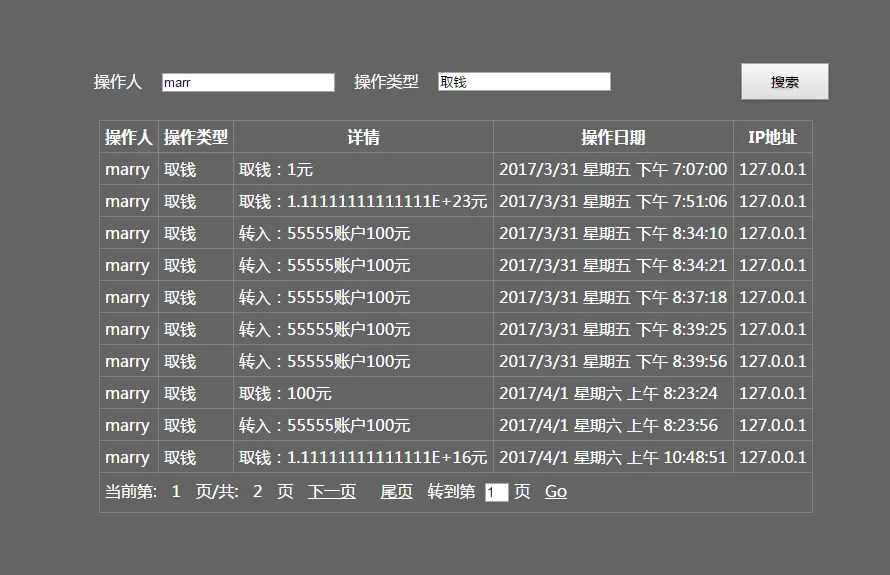Viewport: 890px width, 575px height.
Task: Click the 操作人 label beside the input
Action: 117,82
